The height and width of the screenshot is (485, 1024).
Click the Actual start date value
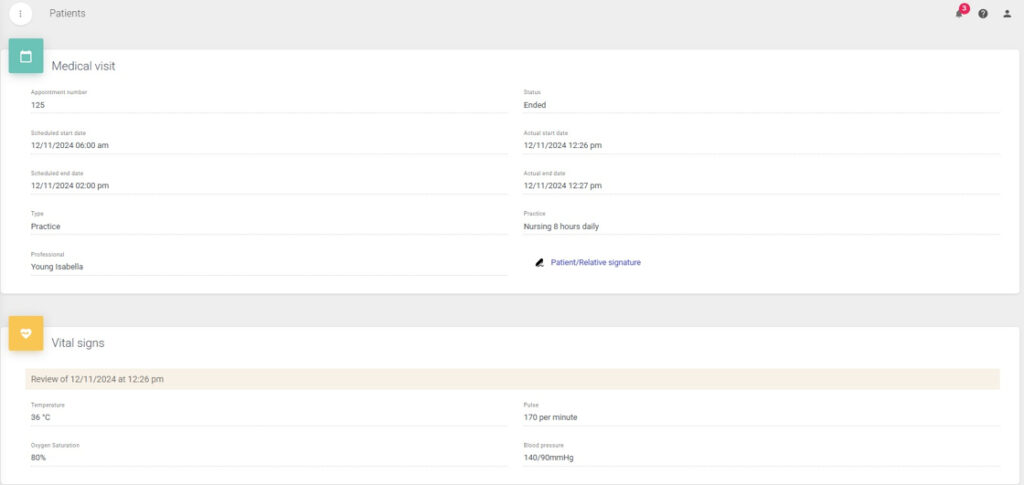(x=562, y=145)
